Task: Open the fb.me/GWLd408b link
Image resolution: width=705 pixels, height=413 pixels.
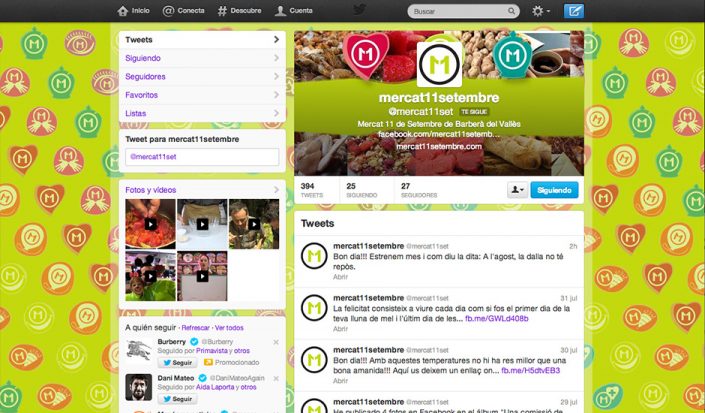Action: click(x=496, y=319)
